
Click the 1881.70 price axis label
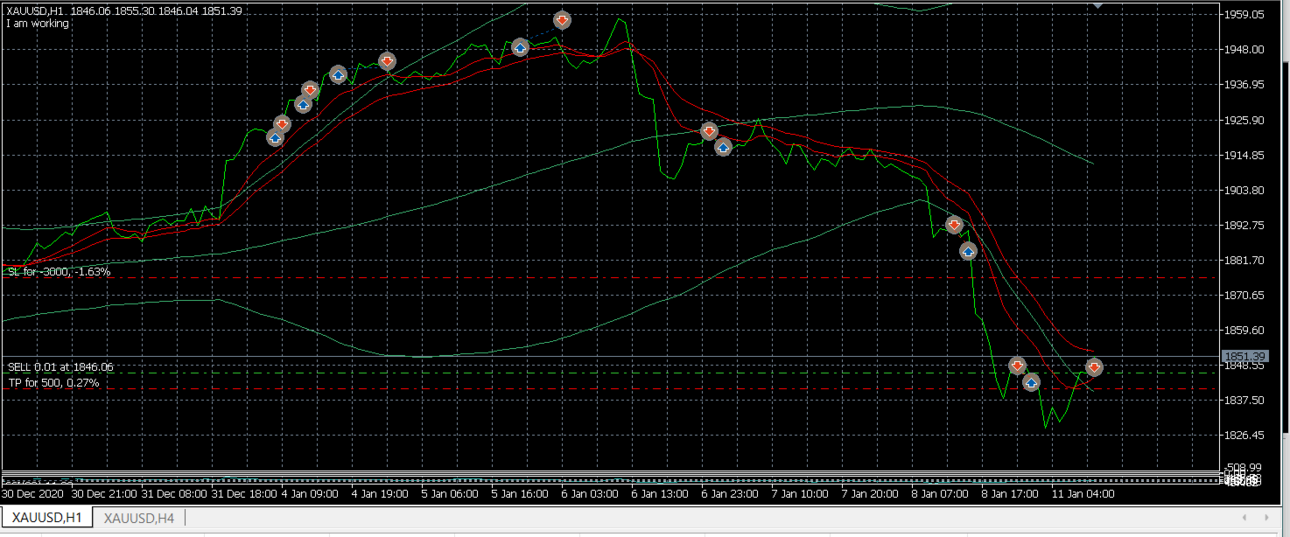pyautogui.click(x=1245, y=260)
